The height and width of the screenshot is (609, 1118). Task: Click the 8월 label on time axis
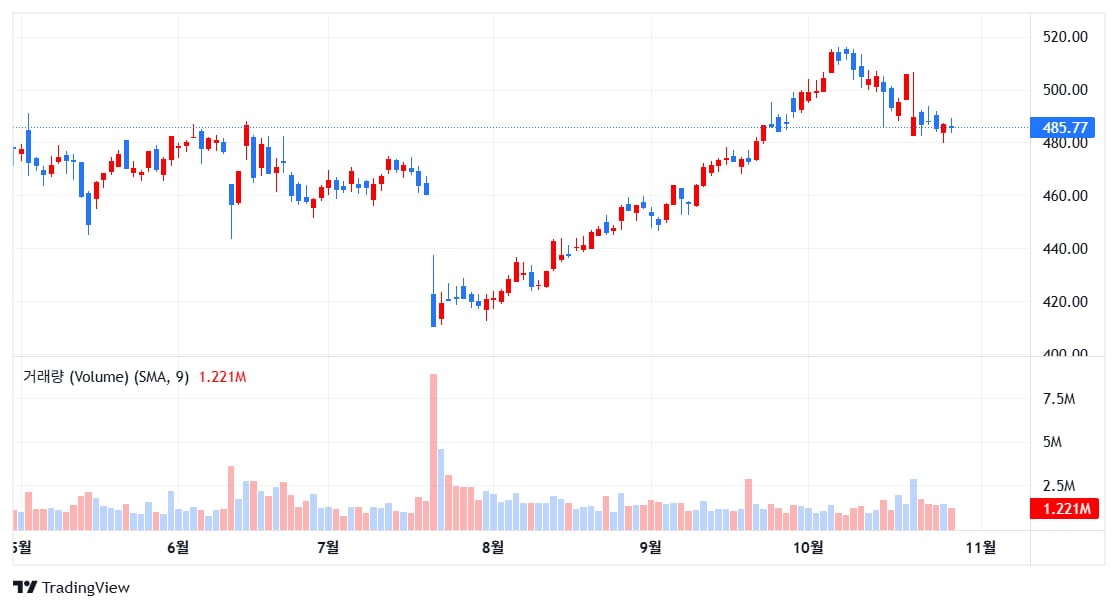[x=492, y=547]
